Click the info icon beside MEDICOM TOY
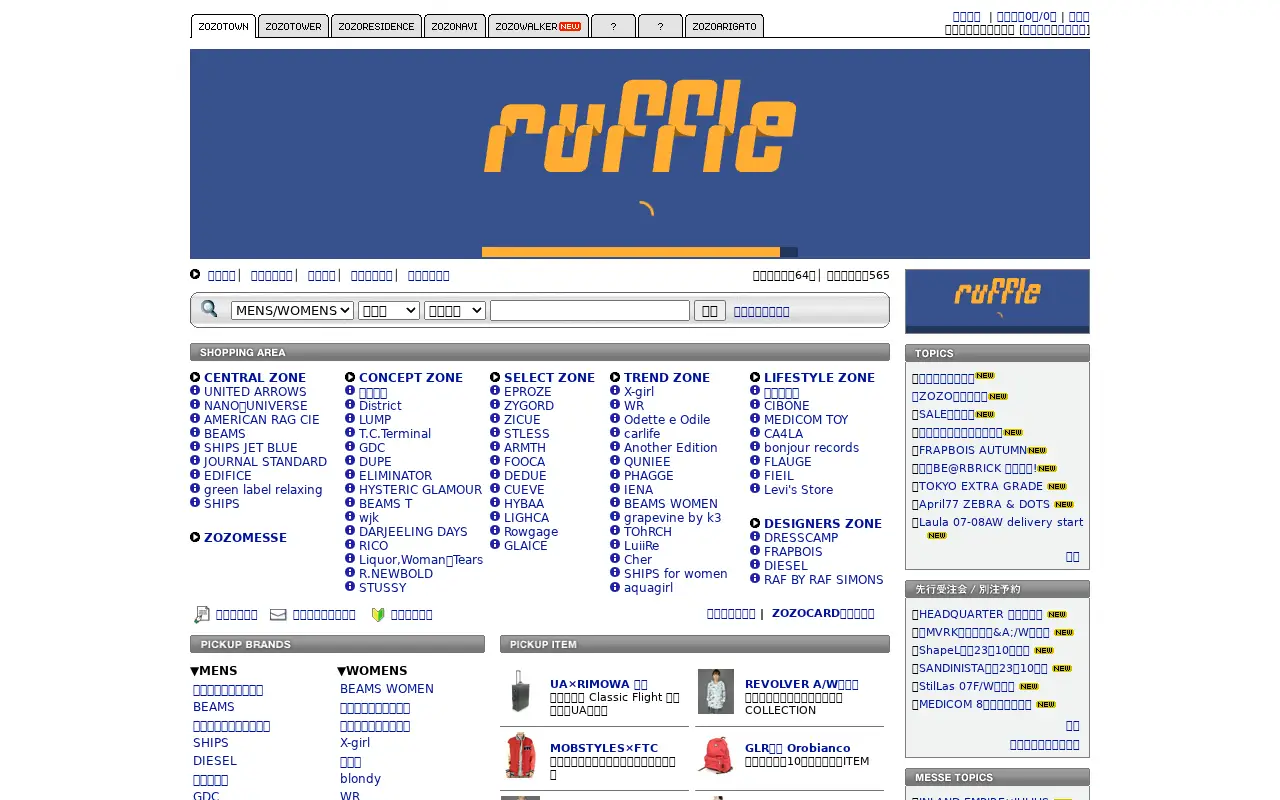Image resolution: width=1280 pixels, height=800 pixels. coord(755,419)
